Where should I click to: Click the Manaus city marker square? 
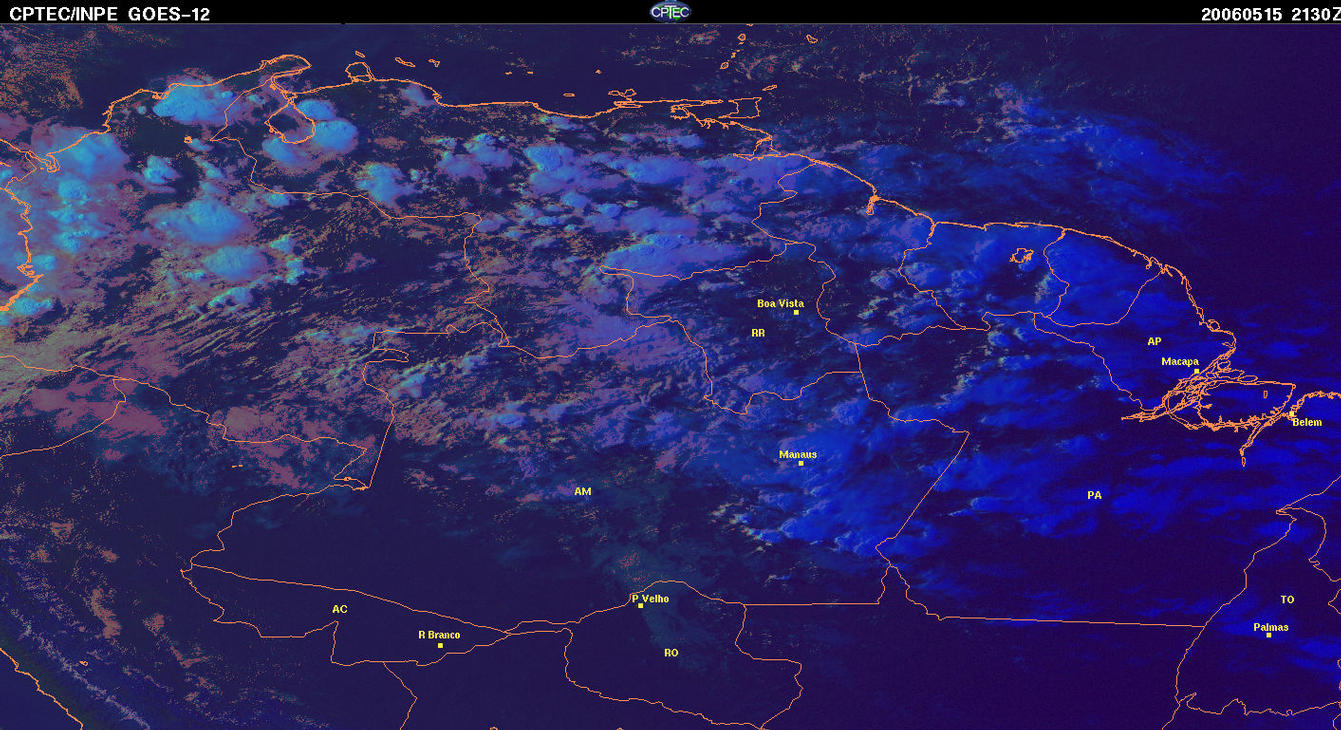pos(801,463)
